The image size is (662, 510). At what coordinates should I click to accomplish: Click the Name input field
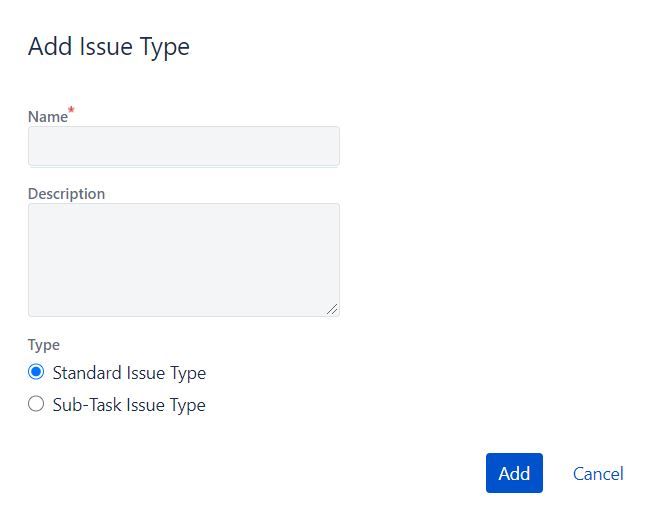coord(183,146)
